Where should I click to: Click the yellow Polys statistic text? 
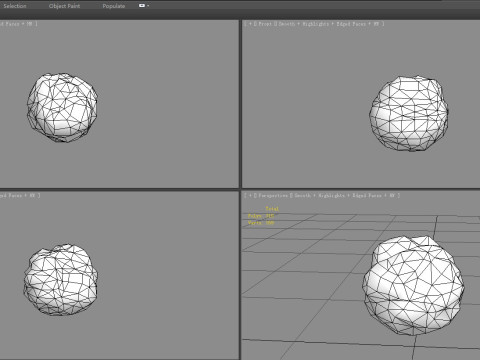261,216
